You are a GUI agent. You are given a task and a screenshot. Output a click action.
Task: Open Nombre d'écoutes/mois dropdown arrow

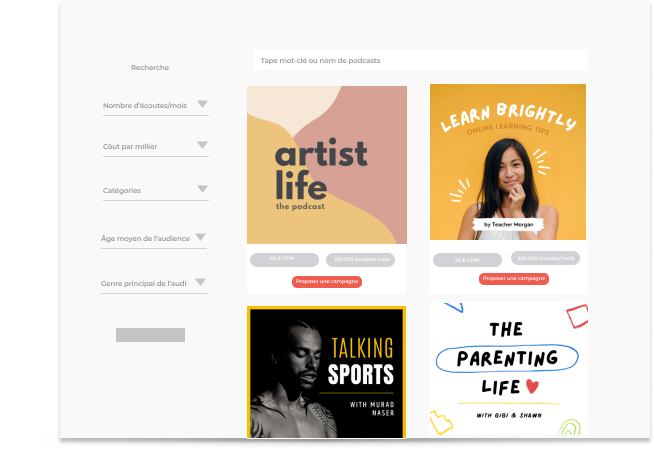click(x=202, y=104)
